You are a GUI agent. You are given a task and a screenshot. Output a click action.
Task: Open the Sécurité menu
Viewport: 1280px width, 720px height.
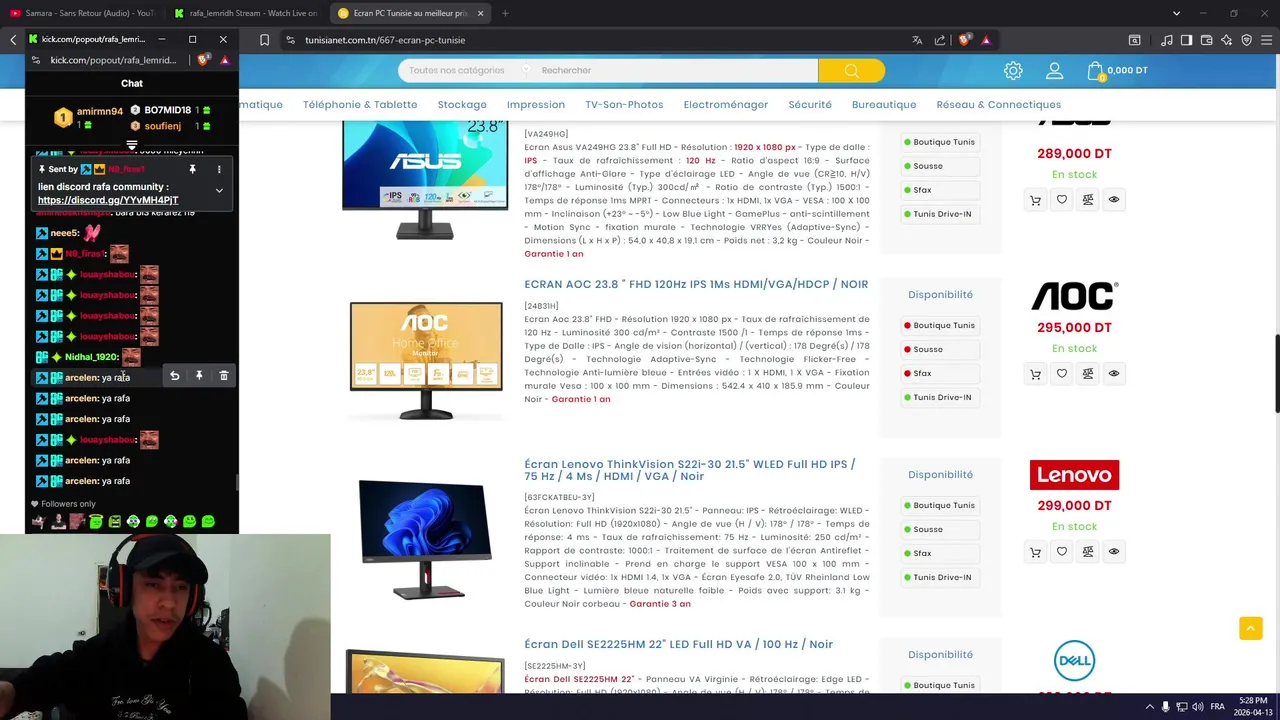[810, 104]
